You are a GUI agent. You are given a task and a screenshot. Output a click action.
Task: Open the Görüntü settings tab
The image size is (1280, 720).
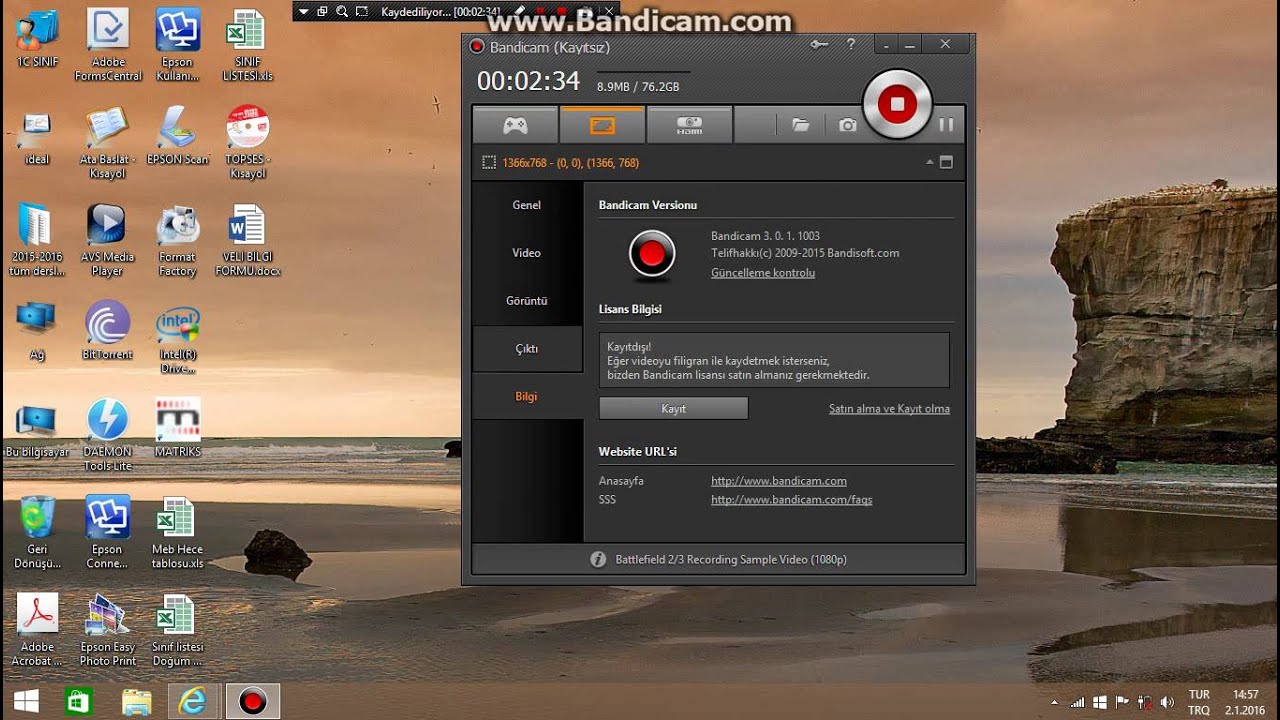pyautogui.click(x=527, y=301)
